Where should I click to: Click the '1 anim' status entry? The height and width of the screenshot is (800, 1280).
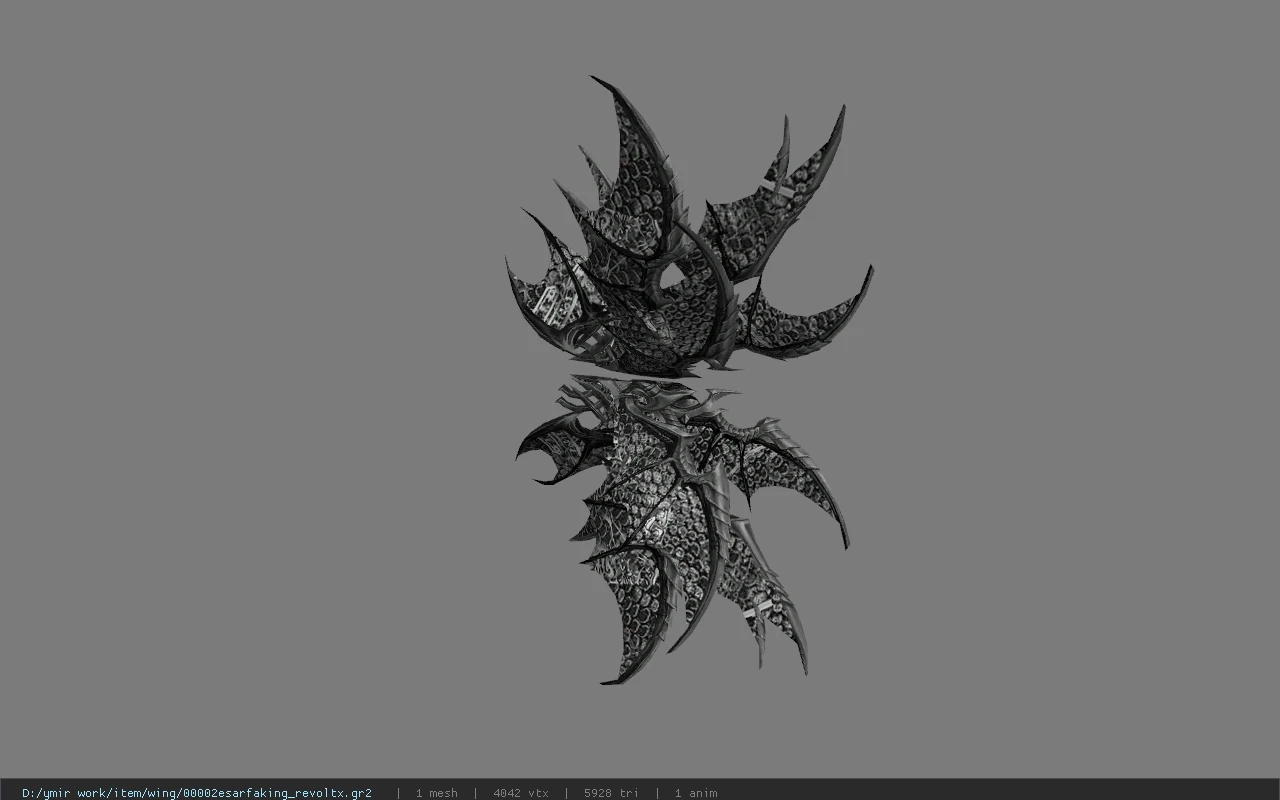click(696, 793)
